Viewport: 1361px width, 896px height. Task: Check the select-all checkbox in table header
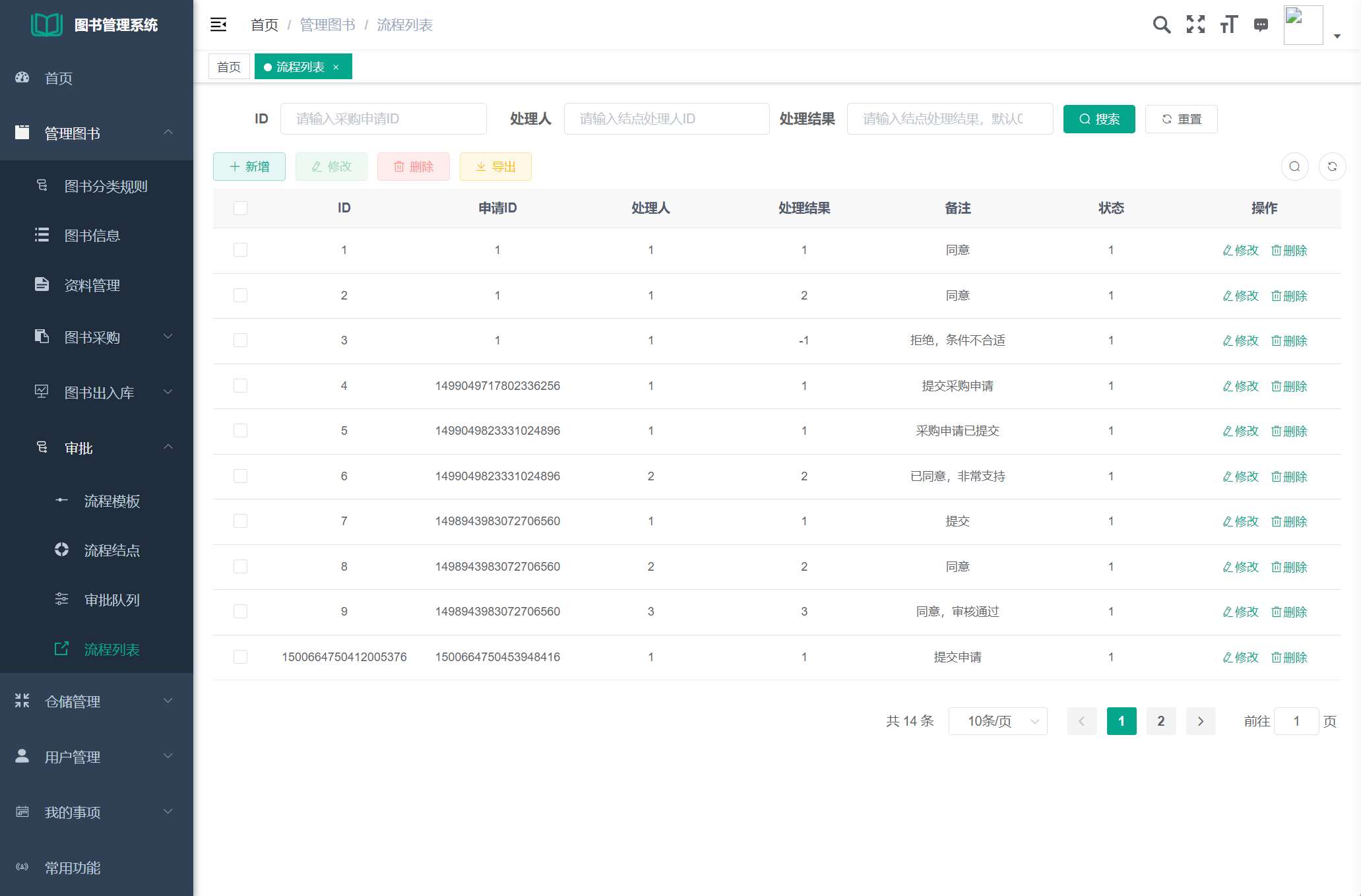pos(240,208)
